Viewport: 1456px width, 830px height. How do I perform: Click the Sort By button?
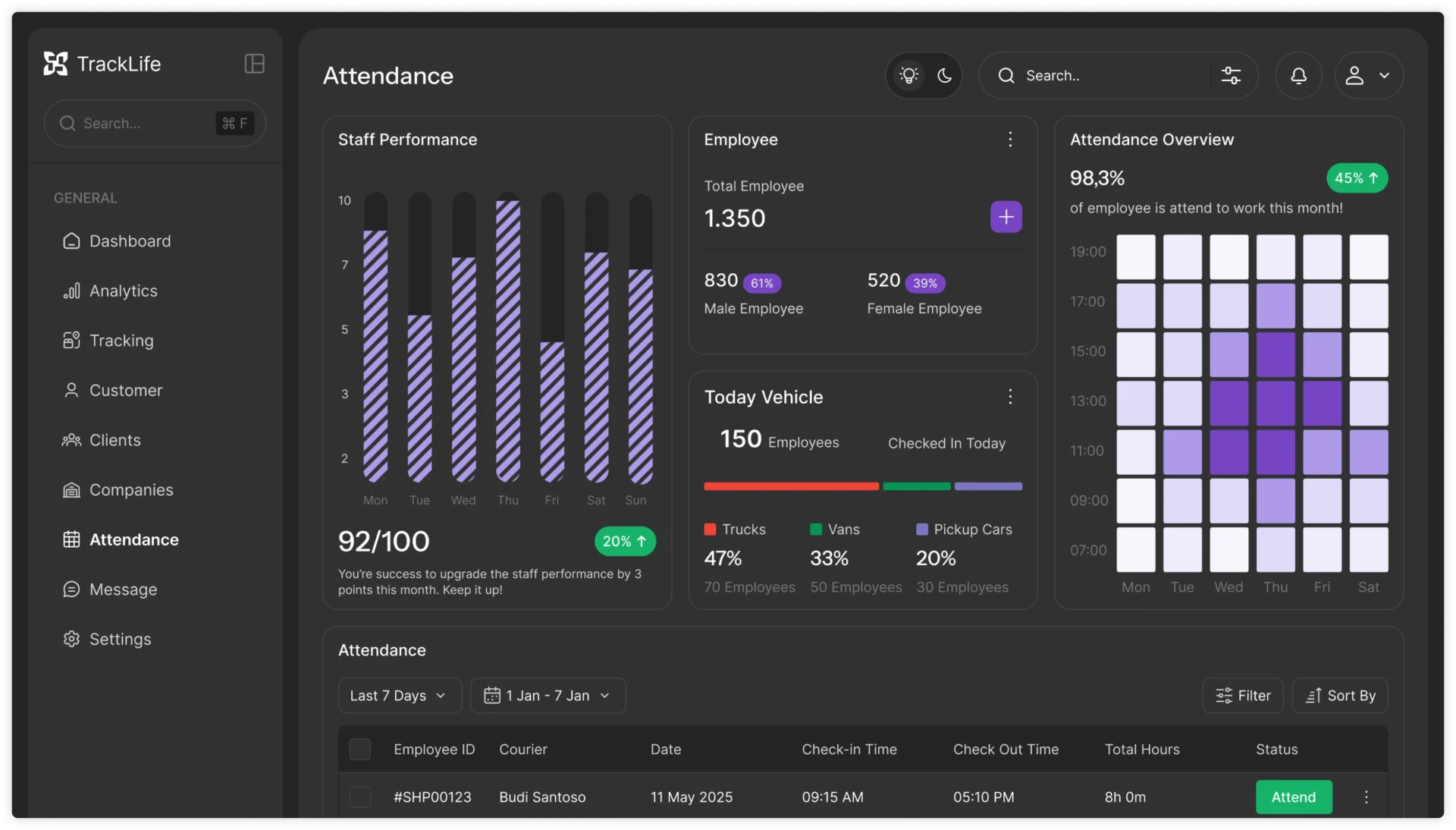[1339, 696]
